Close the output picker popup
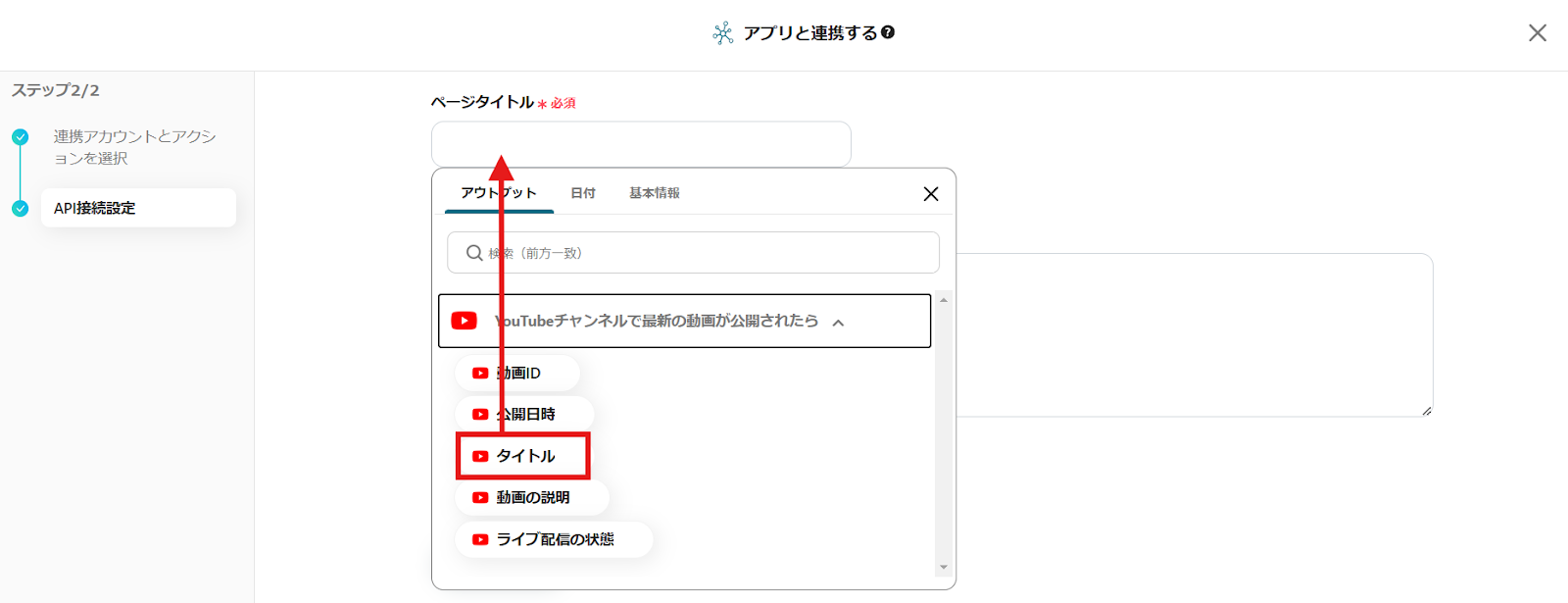Viewport: 1568px width, 603px height. point(931,194)
